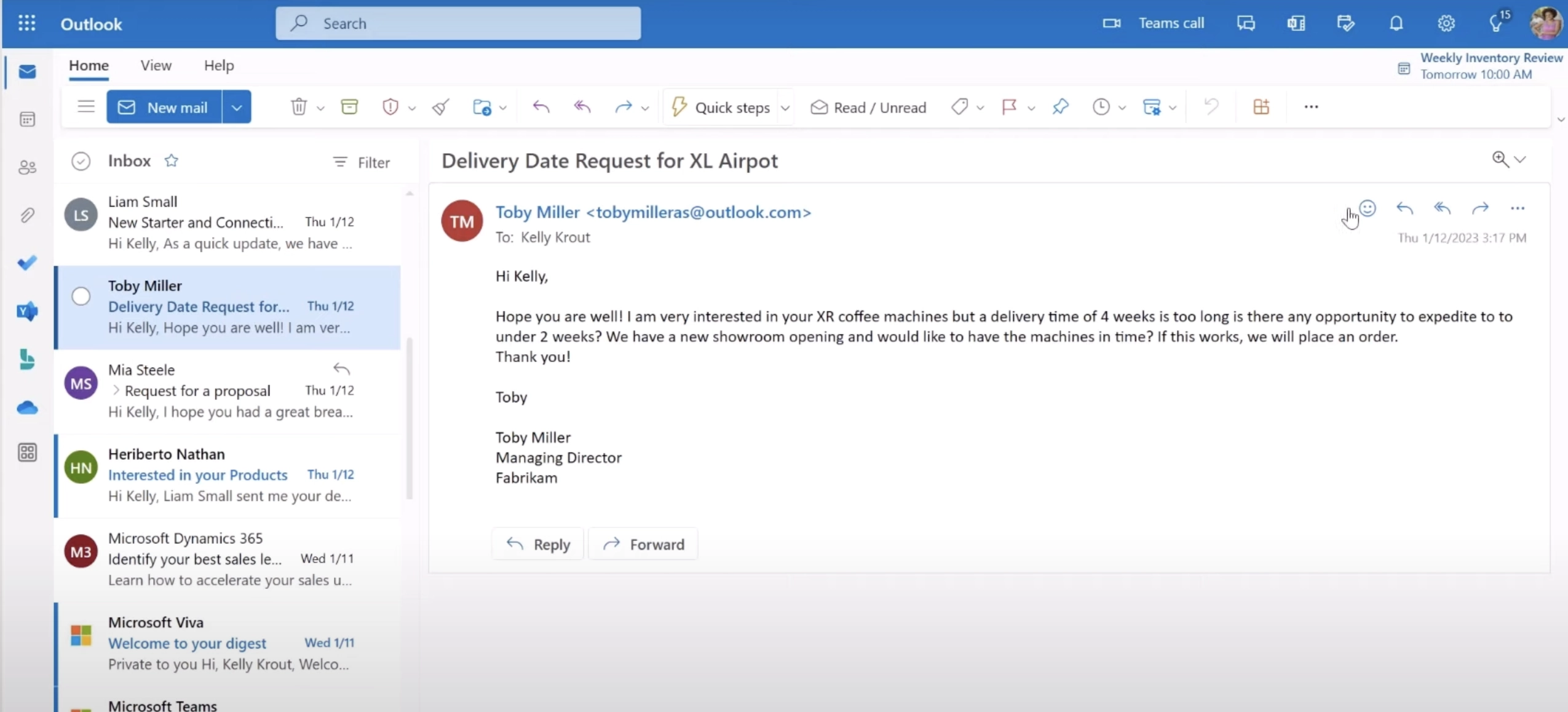Open the Mail module in sidebar
The width and height of the screenshot is (1568, 712).
coord(27,72)
